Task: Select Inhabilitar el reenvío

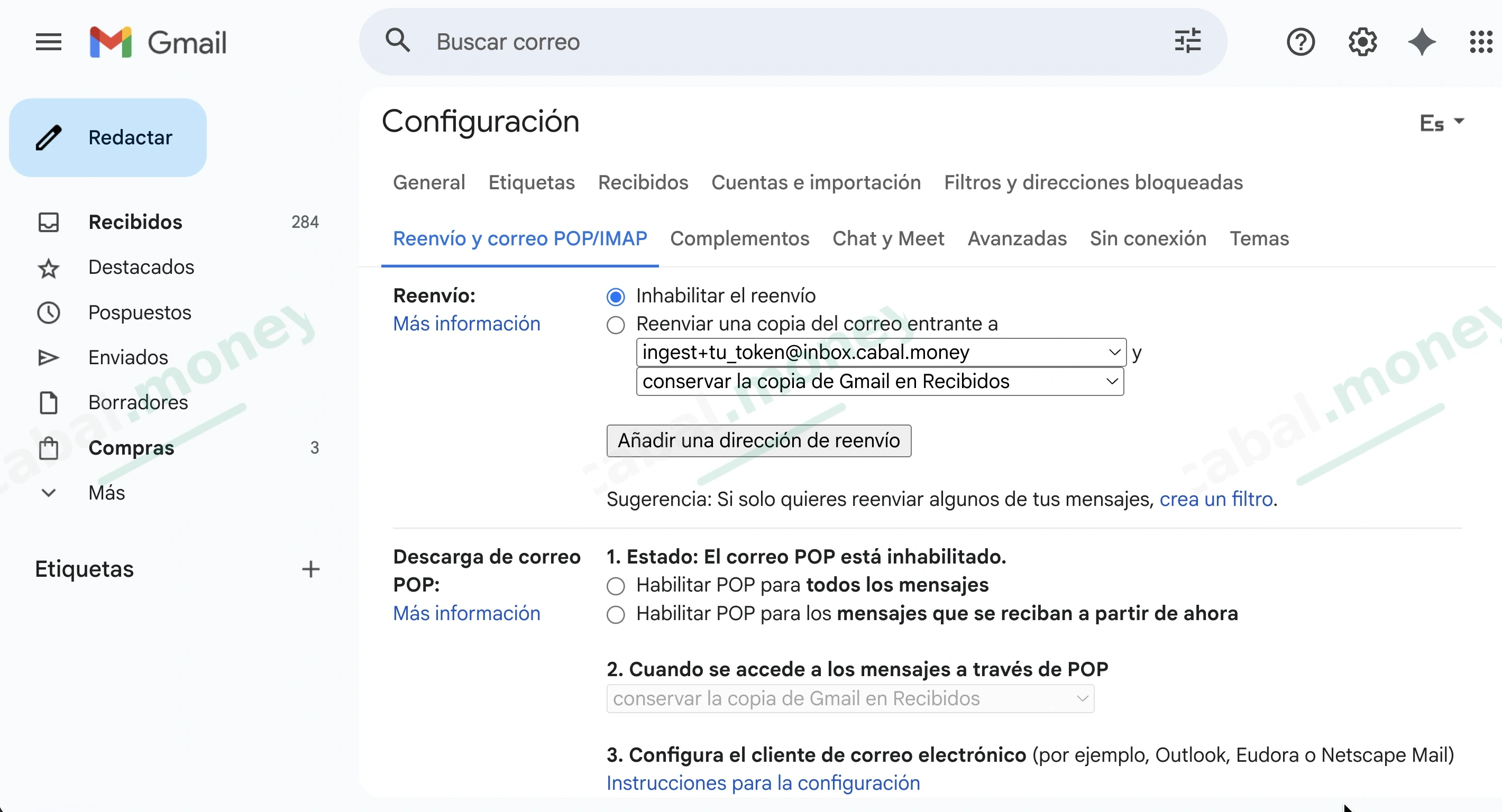Action: click(616, 296)
